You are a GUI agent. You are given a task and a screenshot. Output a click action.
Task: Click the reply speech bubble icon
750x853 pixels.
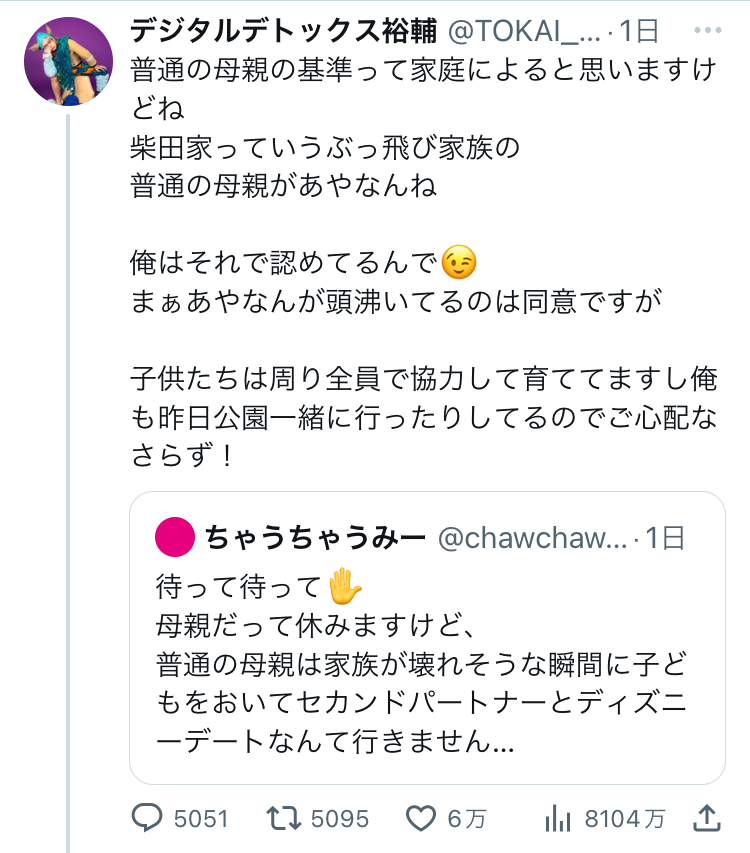(x=148, y=819)
